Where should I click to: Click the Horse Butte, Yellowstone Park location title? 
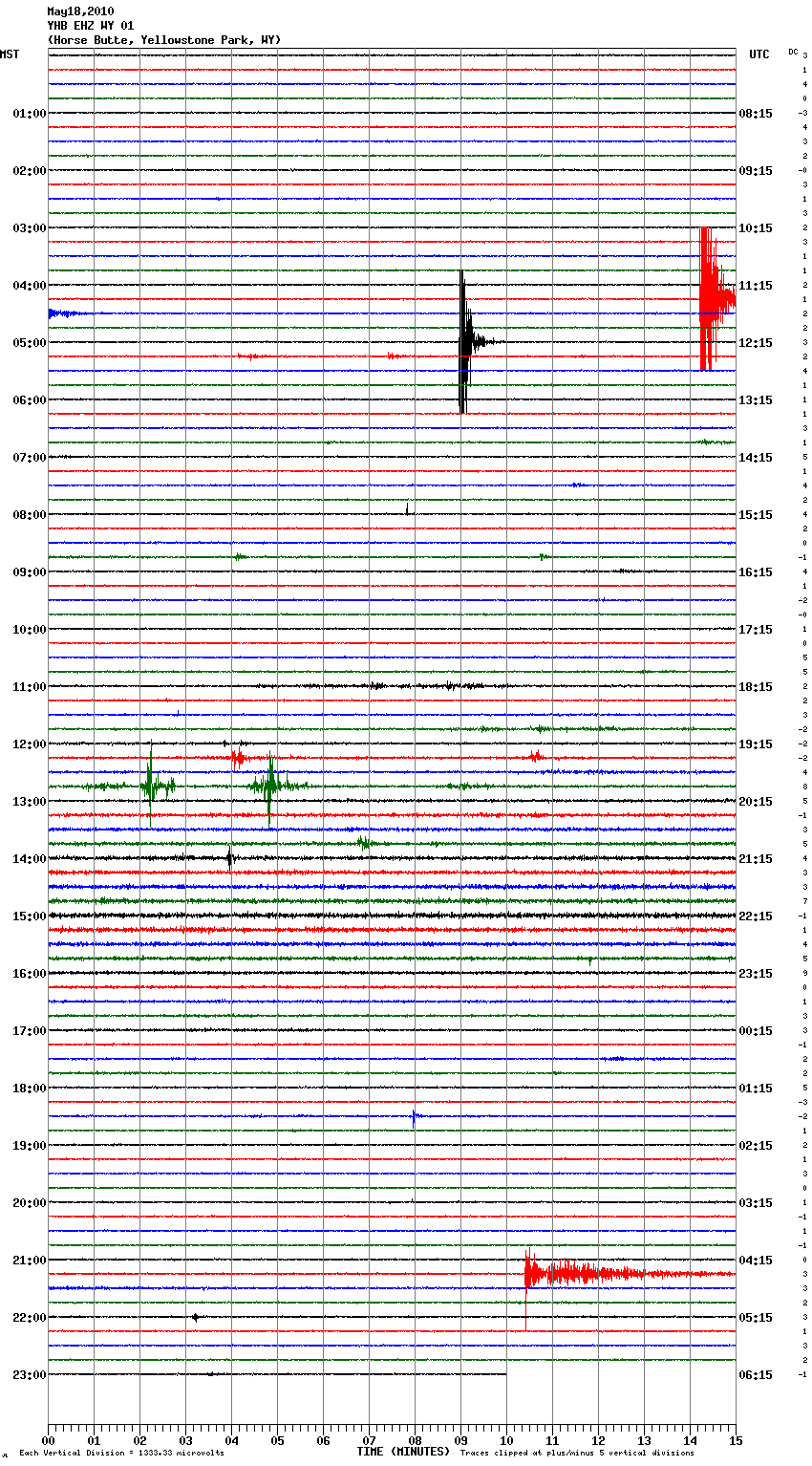point(163,40)
